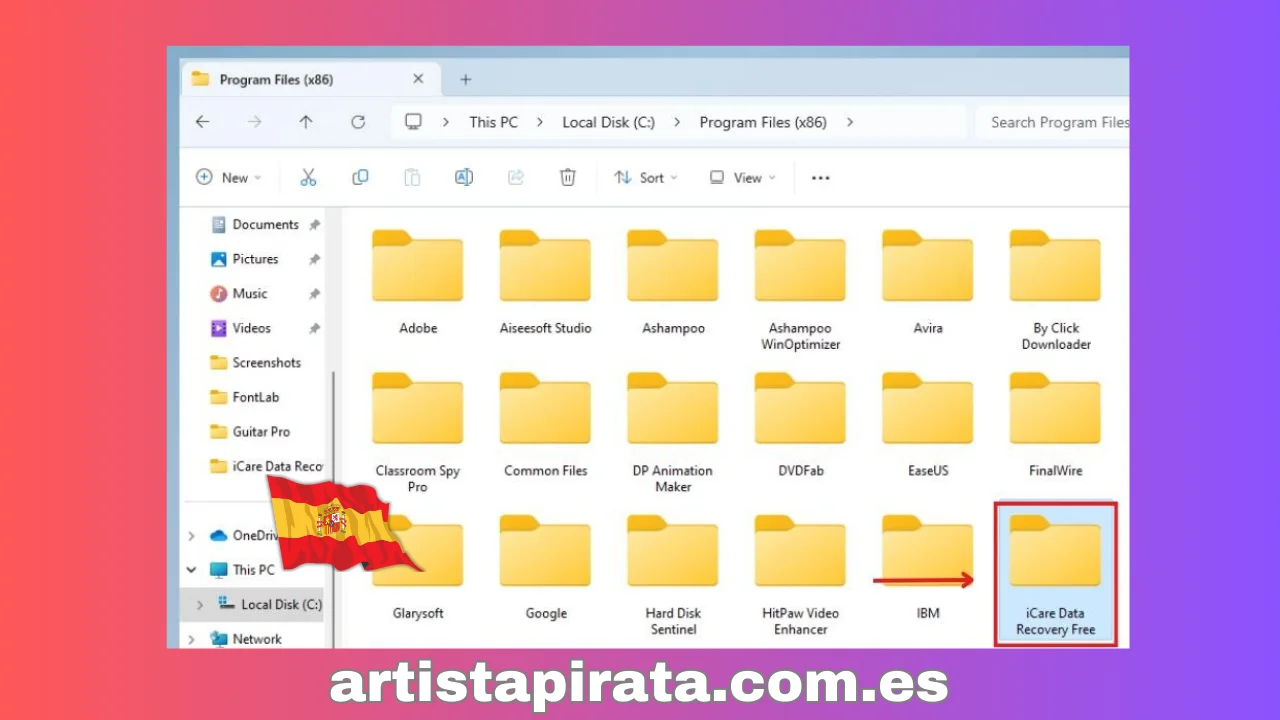Image resolution: width=1280 pixels, height=720 pixels.
Task: Open the Ashampoo WinOptimizer folder
Action: (x=800, y=290)
